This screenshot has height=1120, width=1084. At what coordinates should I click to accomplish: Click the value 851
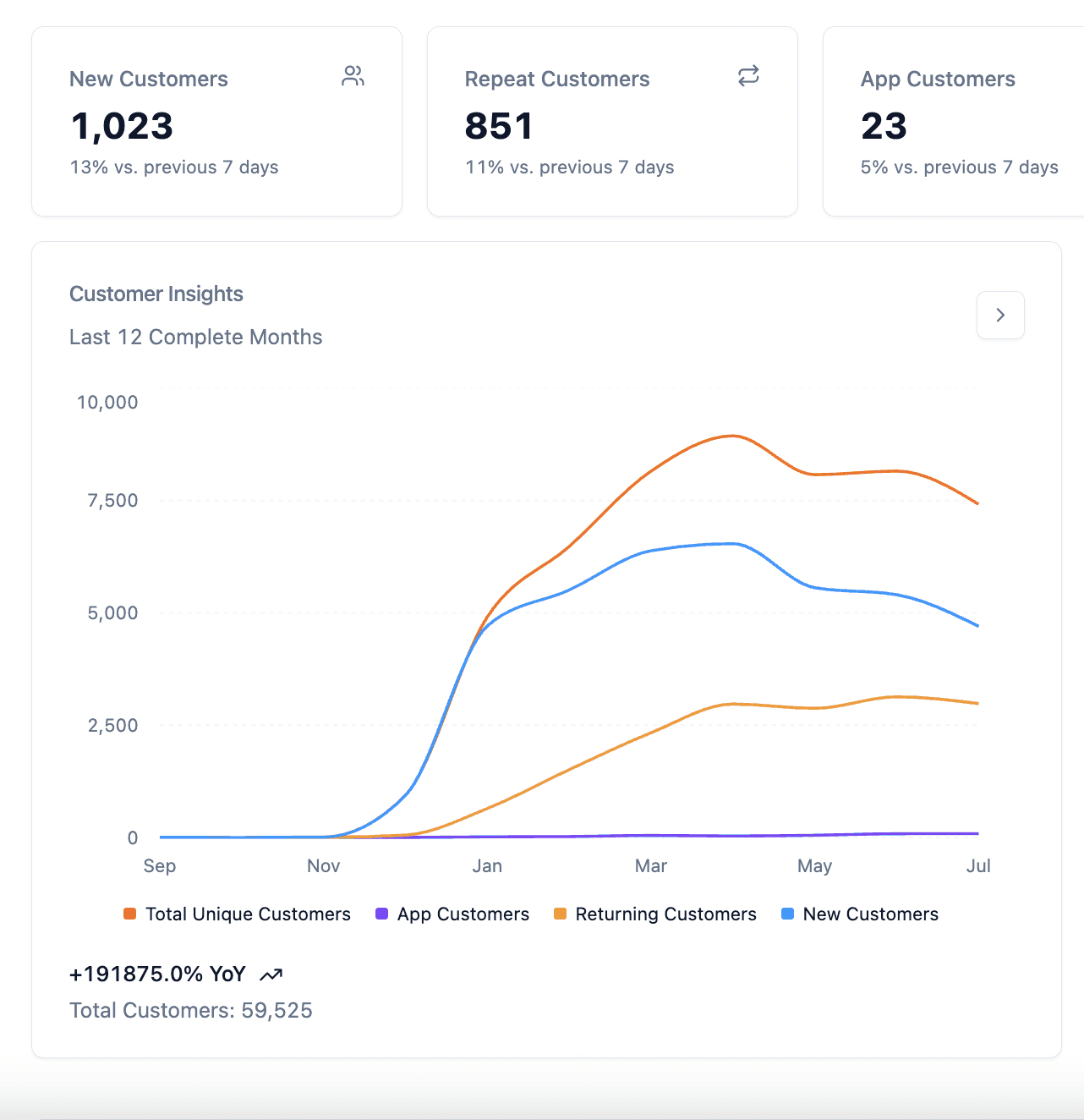click(x=499, y=126)
